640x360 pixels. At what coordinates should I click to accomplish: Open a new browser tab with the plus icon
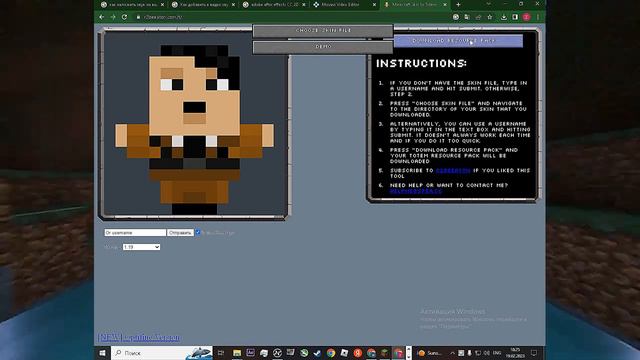[458, 4]
